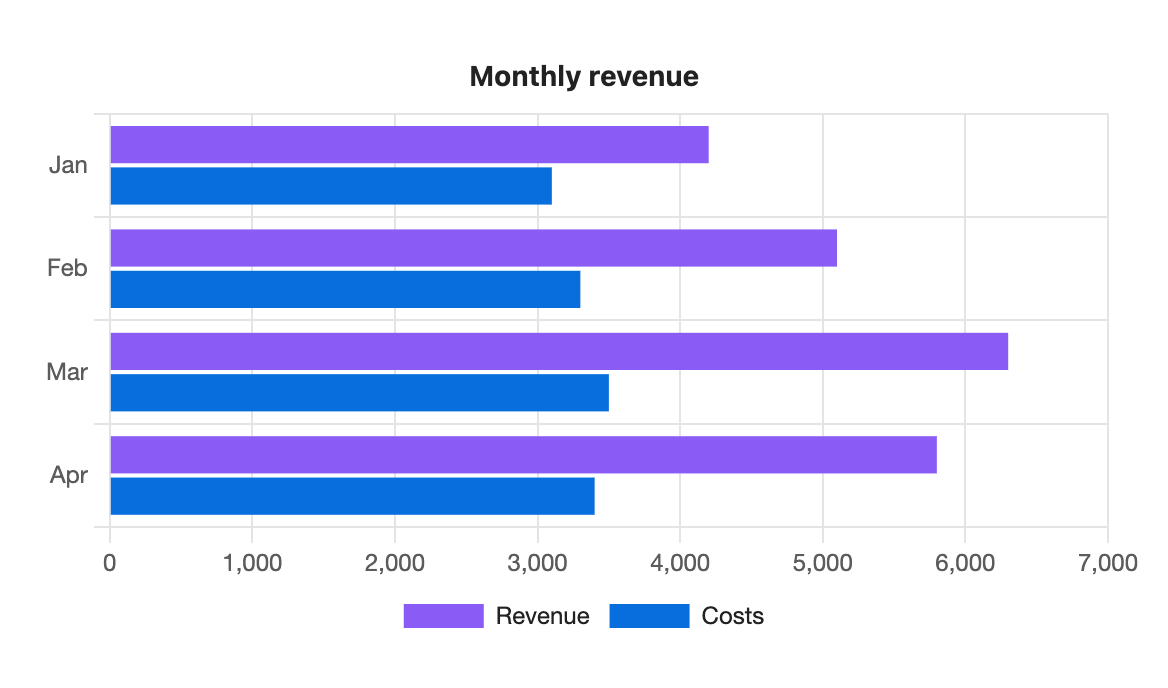Click the blue Costs legend swatch
The image size is (1168, 688).
point(649,616)
